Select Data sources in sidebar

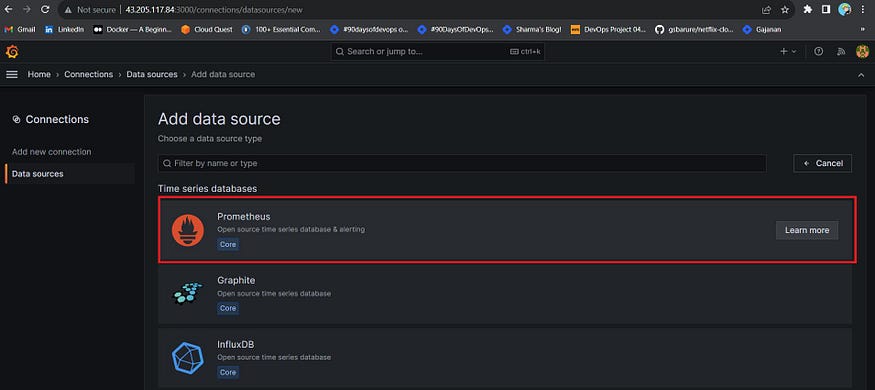point(70,174)
